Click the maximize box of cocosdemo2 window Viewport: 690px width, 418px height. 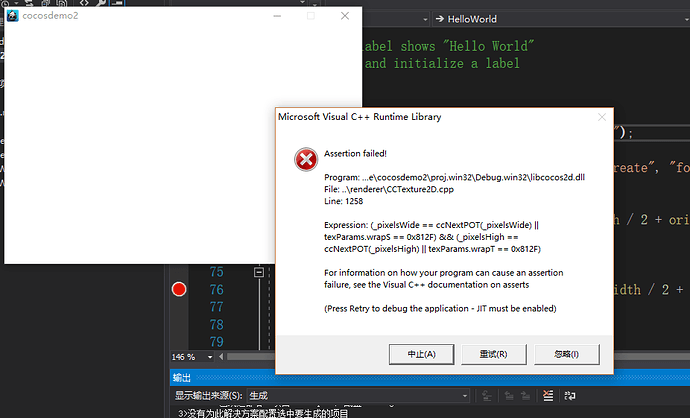tap(311, 16)
